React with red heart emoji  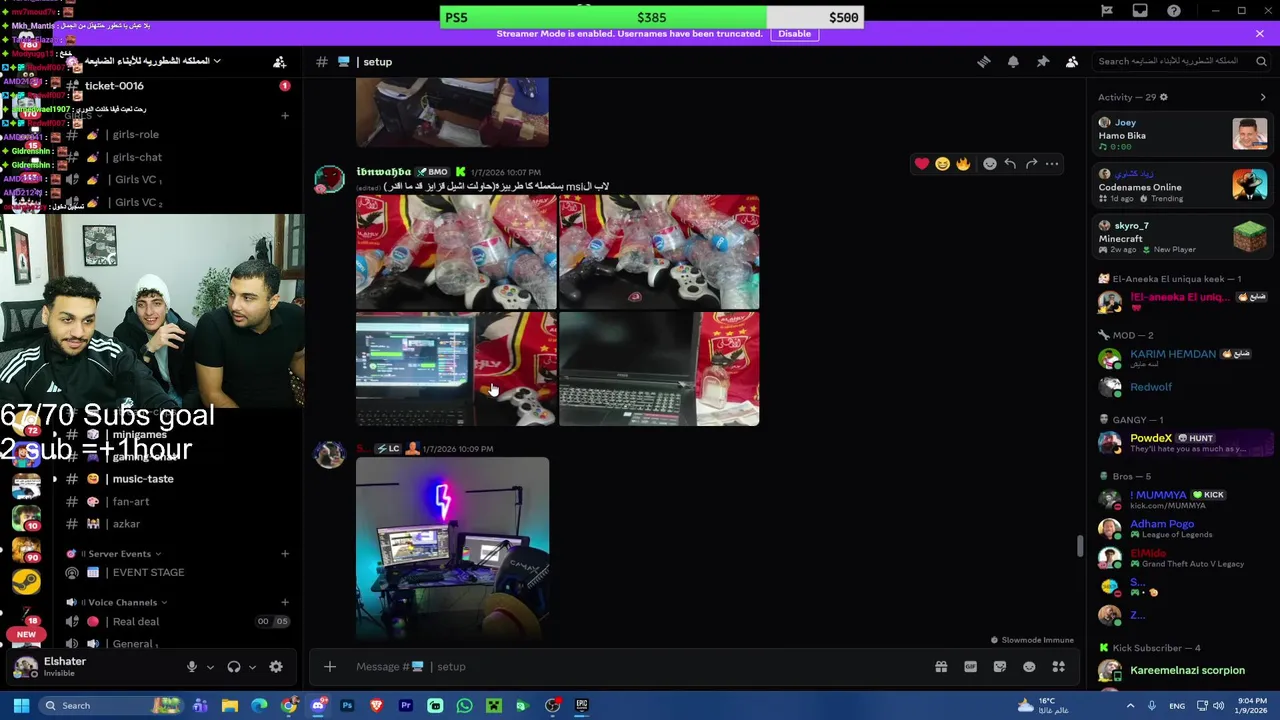click(922, 164)
